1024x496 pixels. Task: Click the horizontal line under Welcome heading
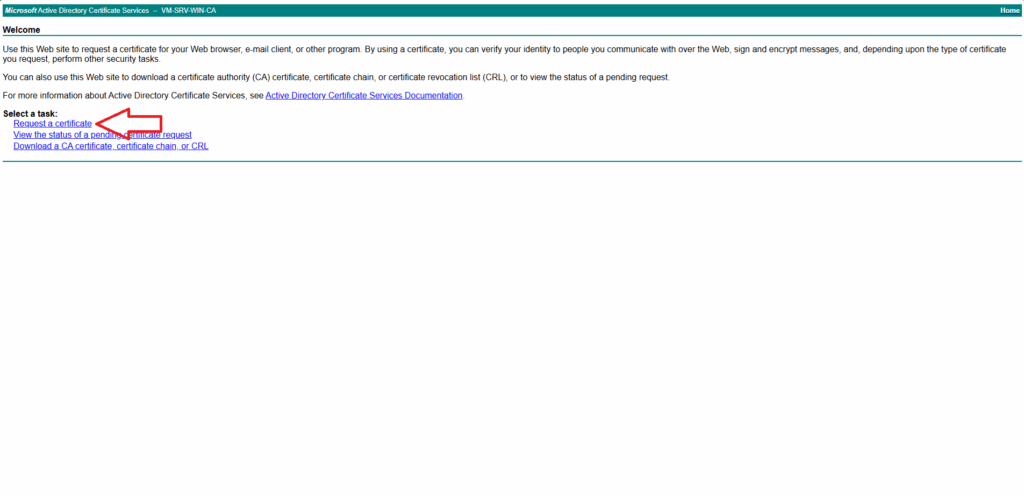512,36
